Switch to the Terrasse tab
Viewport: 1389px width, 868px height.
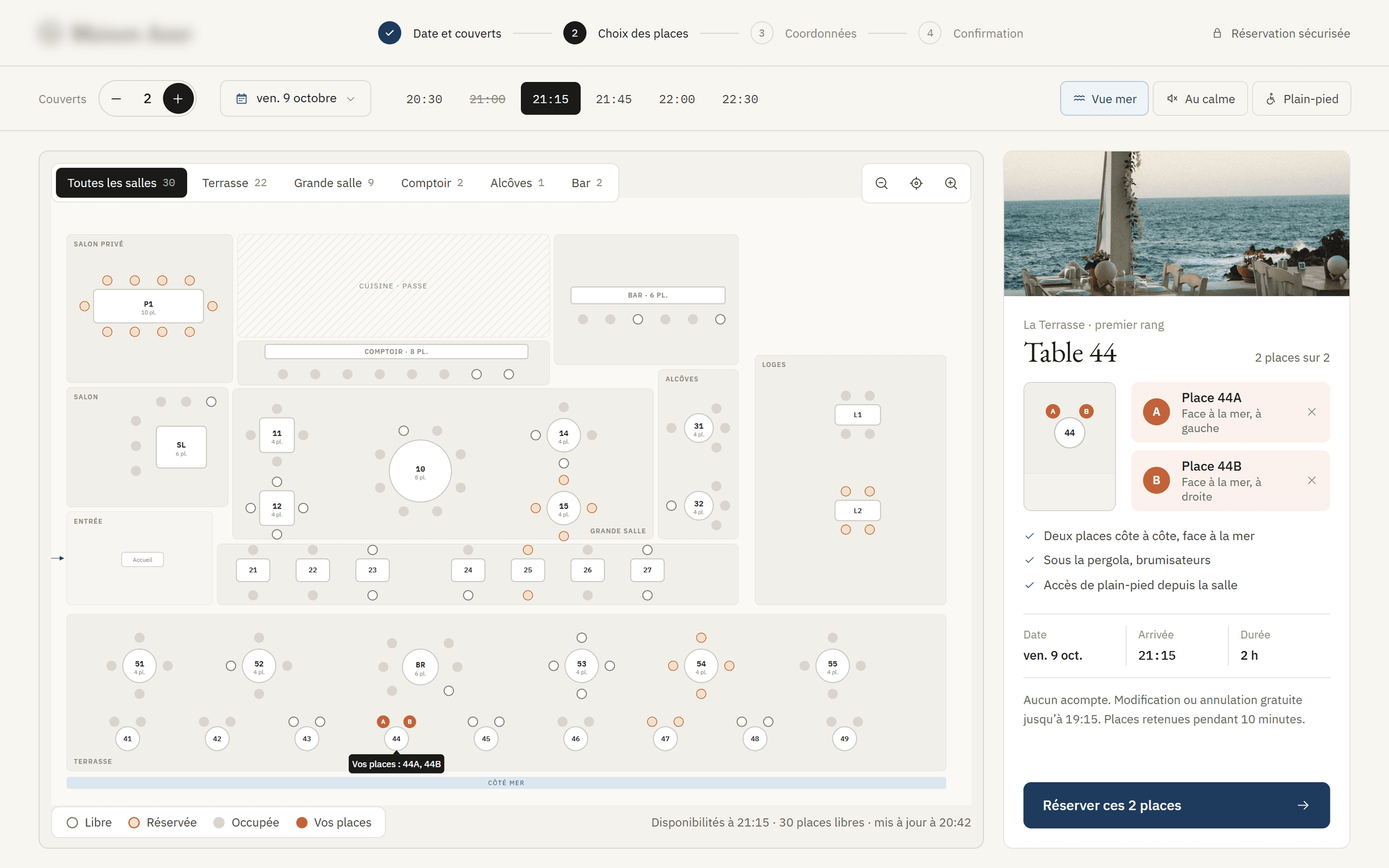(x=234, y=183)
